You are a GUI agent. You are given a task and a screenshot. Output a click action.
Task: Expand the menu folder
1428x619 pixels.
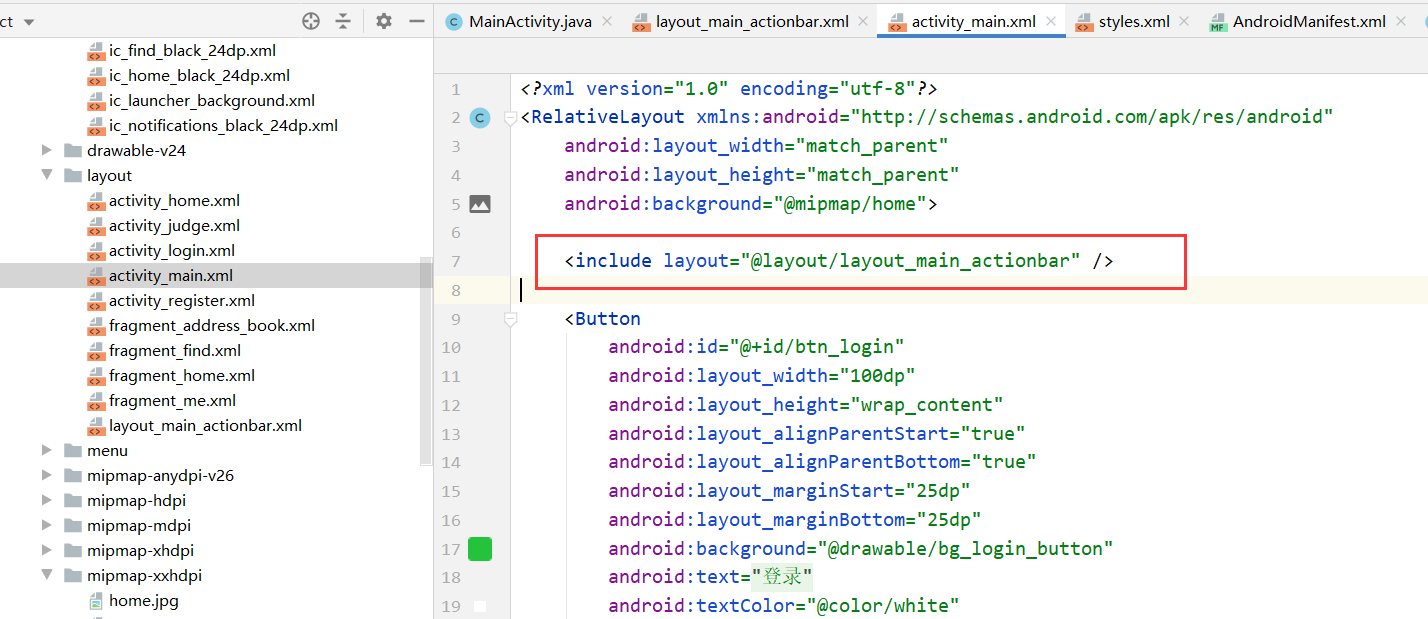pyautogui.click(x=46, y=450)
